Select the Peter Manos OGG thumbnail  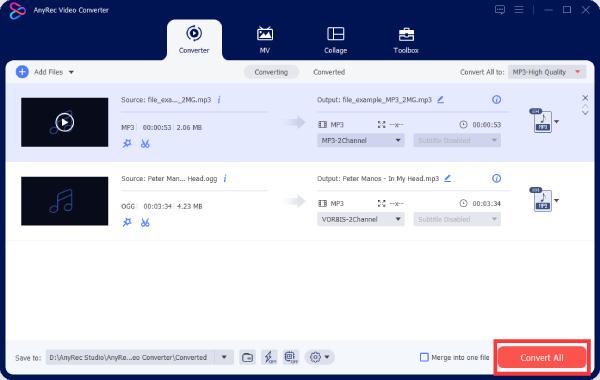[x=64, y=201]
